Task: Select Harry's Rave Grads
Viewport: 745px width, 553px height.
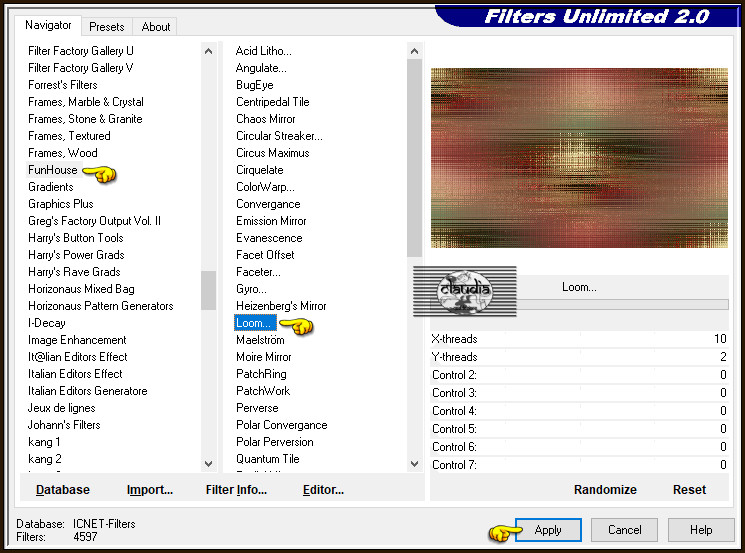Action: tap(75, 272)
